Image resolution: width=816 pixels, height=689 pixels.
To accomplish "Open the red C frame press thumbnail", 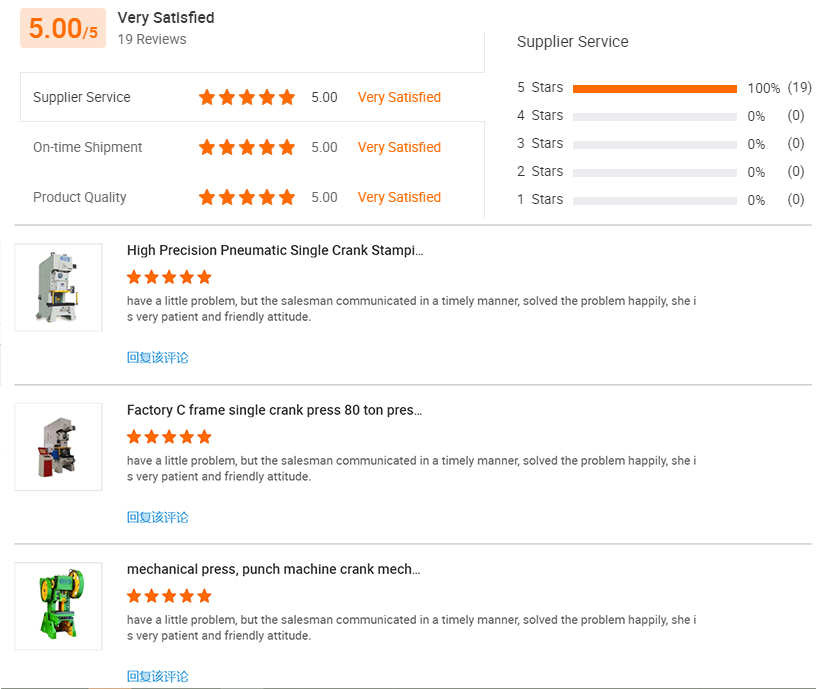I will (58, 447).
